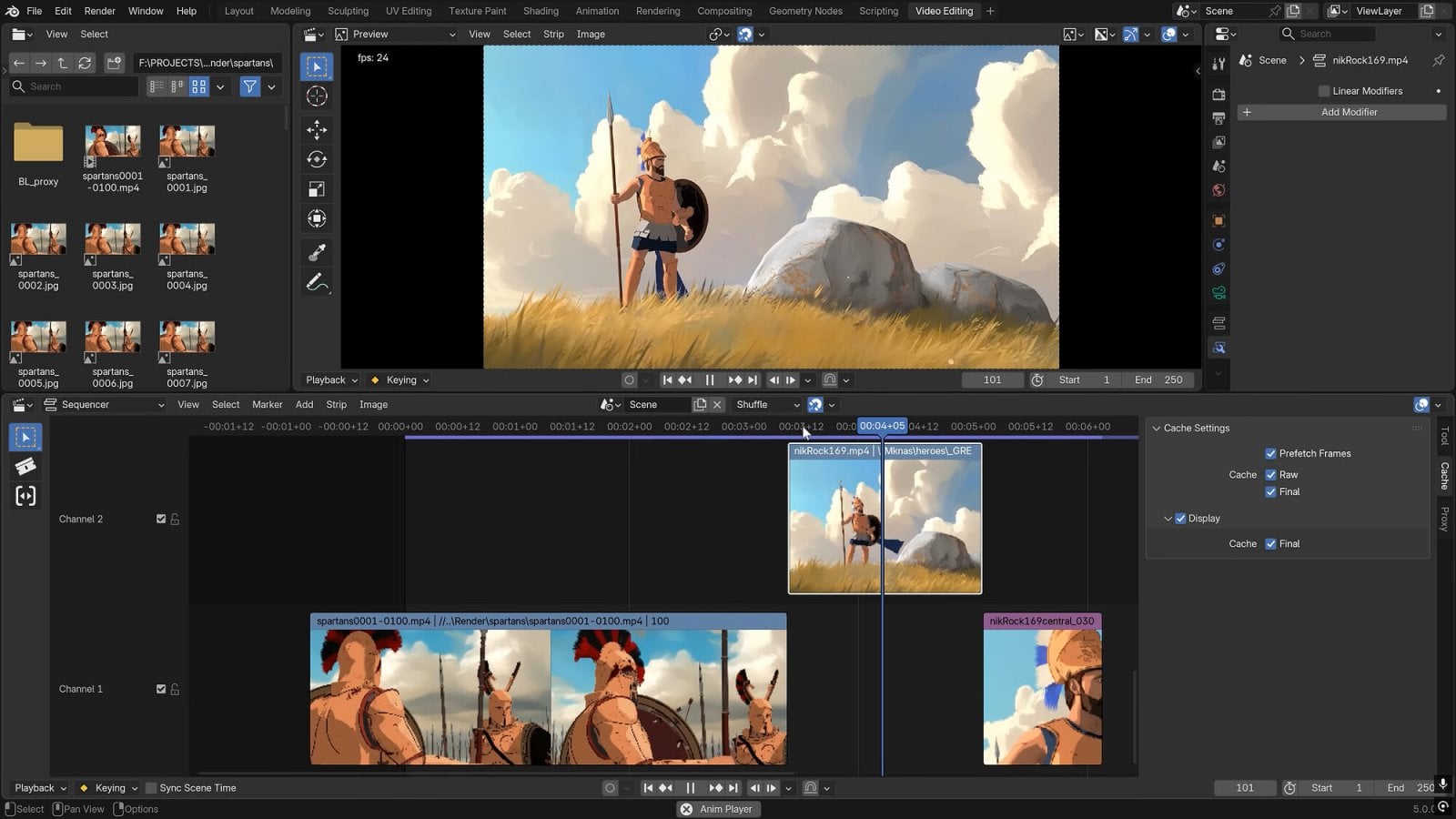1456x819 pixels.
Task: Open the Render menu in top bar
Action: (100, 11)
